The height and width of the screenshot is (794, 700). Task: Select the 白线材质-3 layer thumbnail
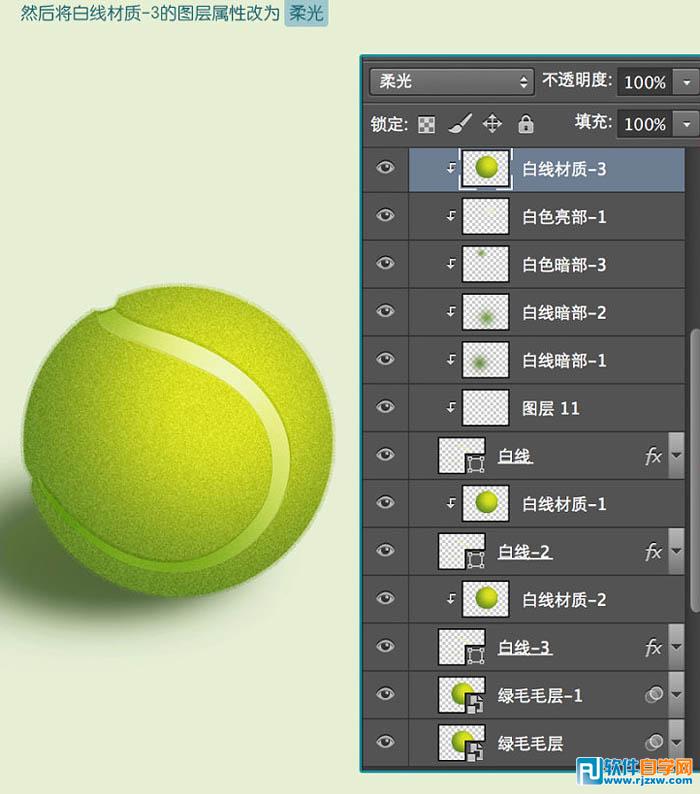pyautogui.click(x=486, y=168)
